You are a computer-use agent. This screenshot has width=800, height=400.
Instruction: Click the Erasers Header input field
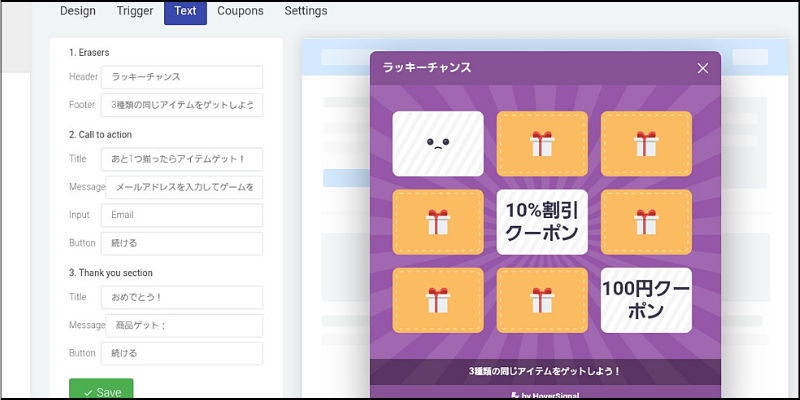click(x=182, y=77)
